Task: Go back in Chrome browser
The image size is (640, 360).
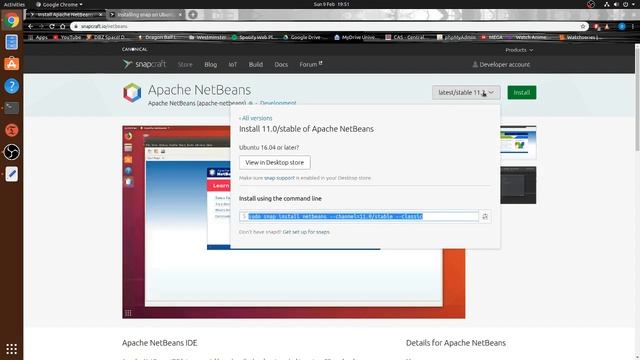Action: tap(31, 26)
